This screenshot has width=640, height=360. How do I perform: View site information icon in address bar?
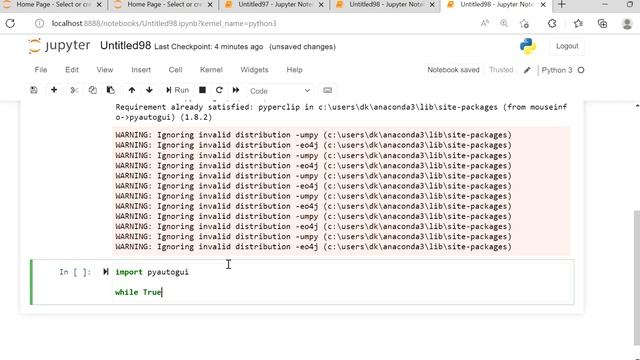click(x=39, y=24)
